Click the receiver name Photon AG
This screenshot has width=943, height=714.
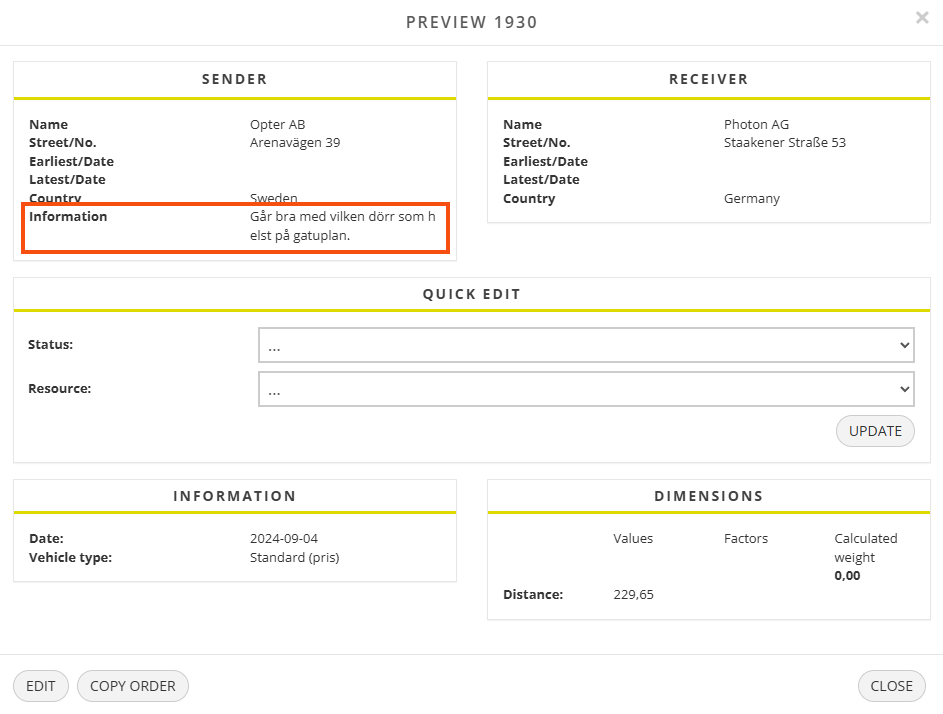point(756,125)
